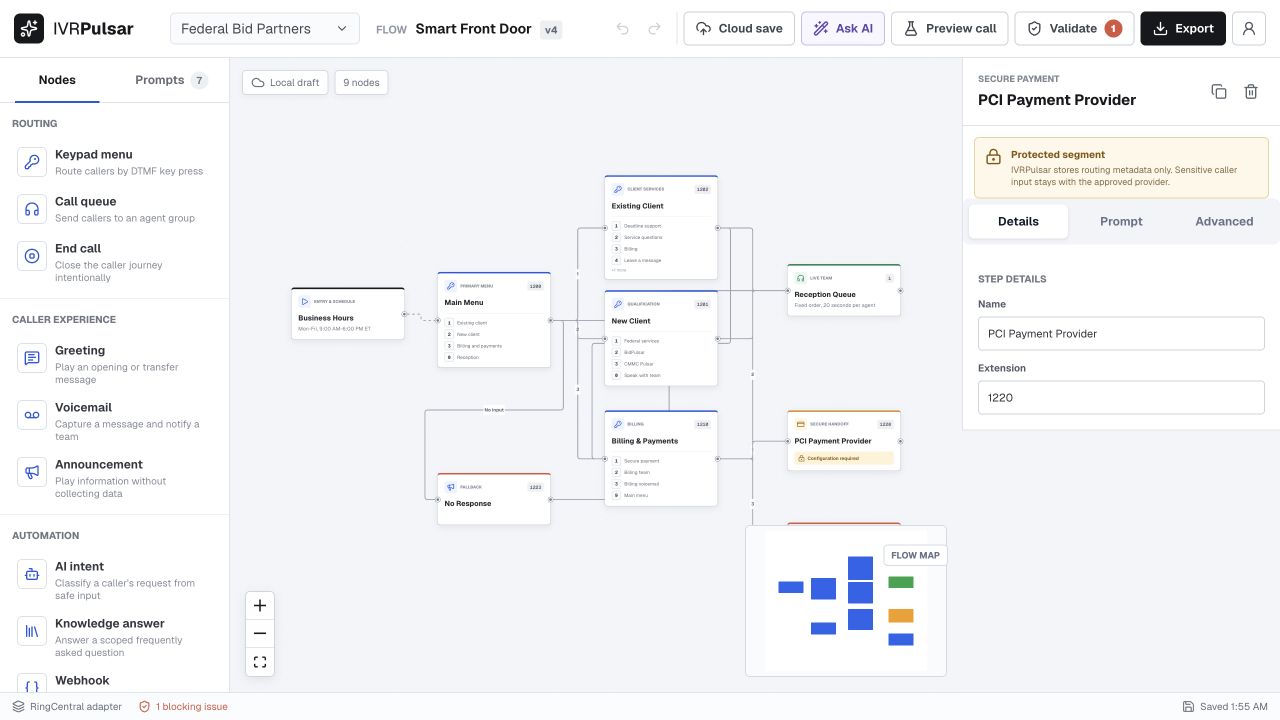Select the Reception Queue node
Screen dimensions: 1280x720
tap(844, 291)
